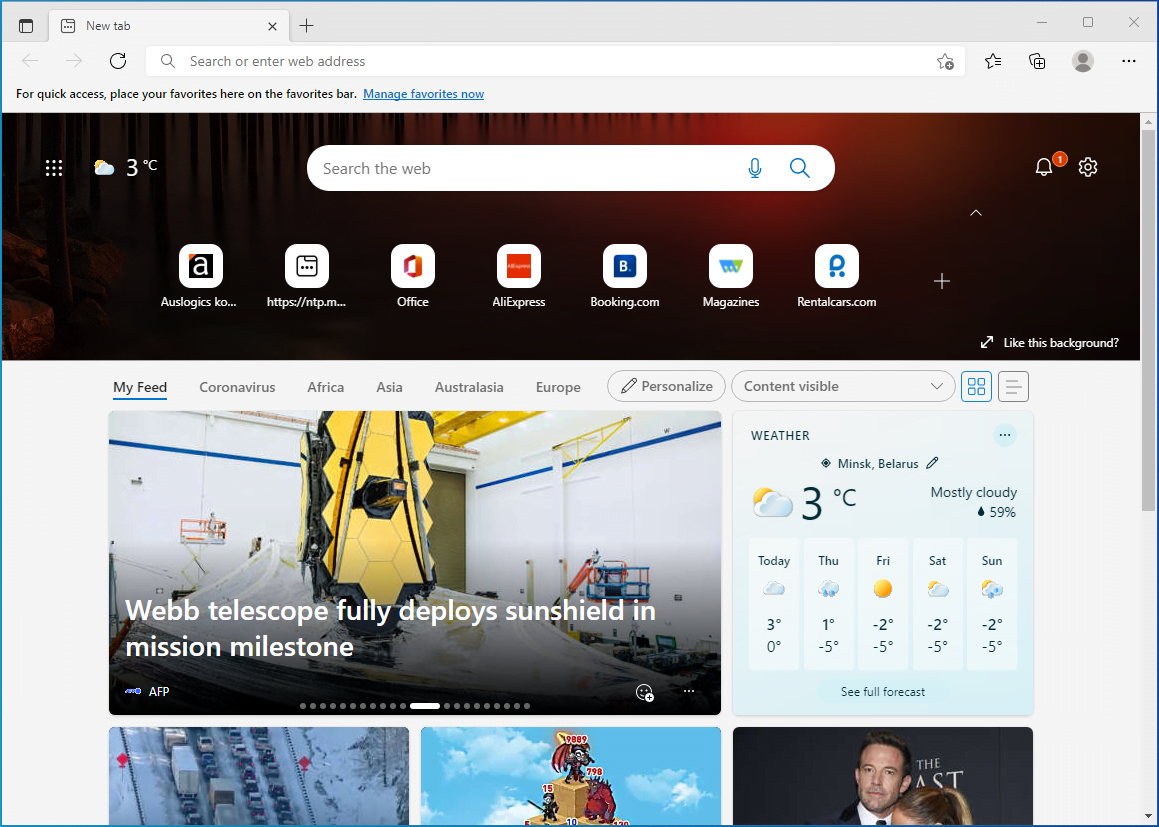Open more options on Webb story
Screen dimensions: 1159x827
click(689, 691)
